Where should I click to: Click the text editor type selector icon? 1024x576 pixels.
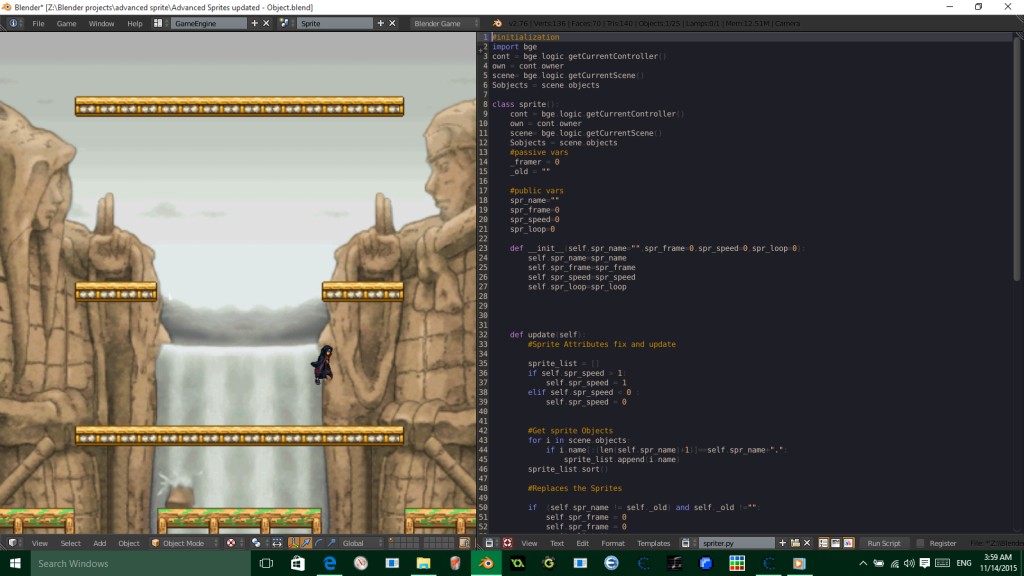click(x=488, y=543)
